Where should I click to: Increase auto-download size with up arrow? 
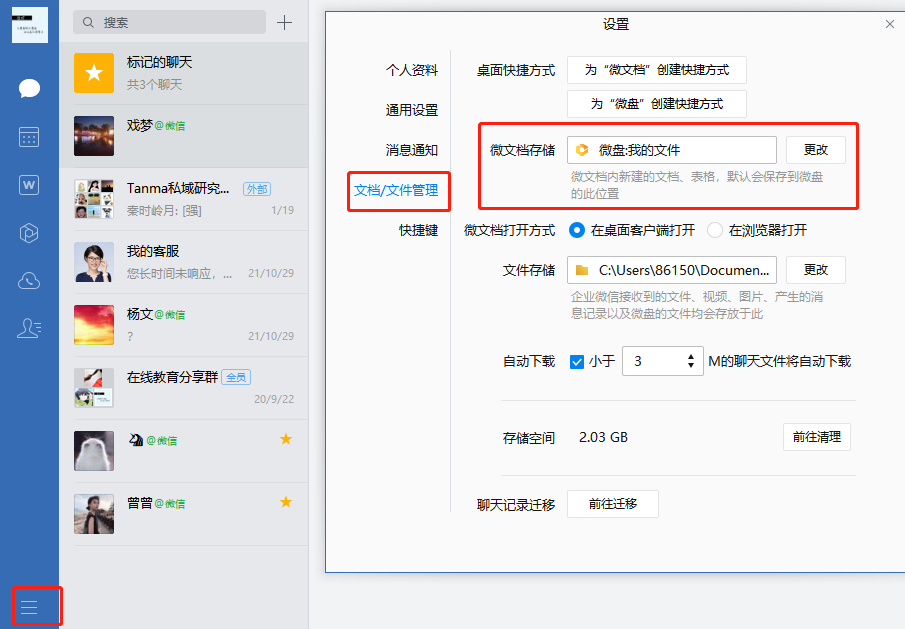[x=690, y=357]
